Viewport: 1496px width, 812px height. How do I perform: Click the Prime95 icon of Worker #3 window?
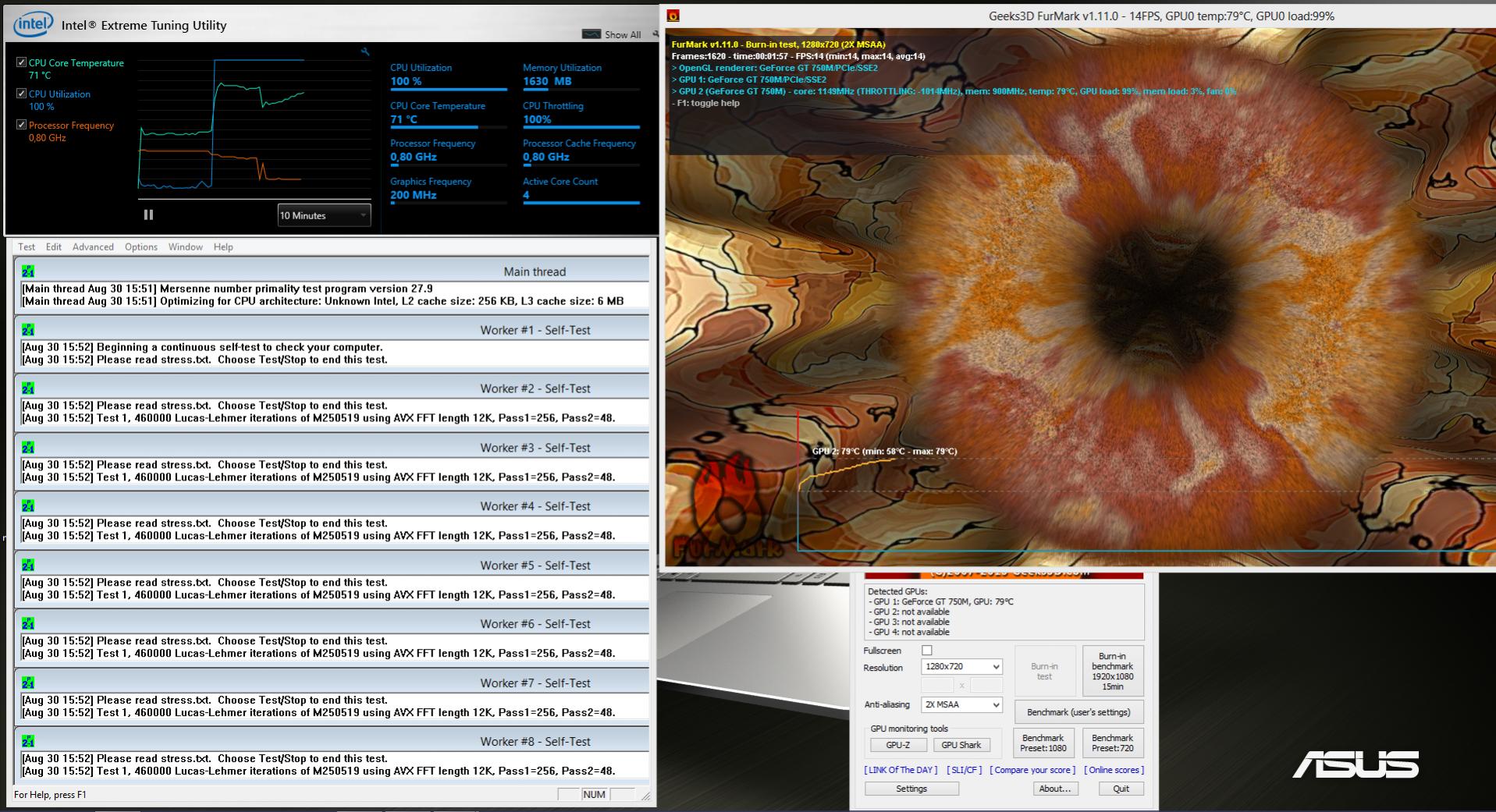click(x=28, y=448)
